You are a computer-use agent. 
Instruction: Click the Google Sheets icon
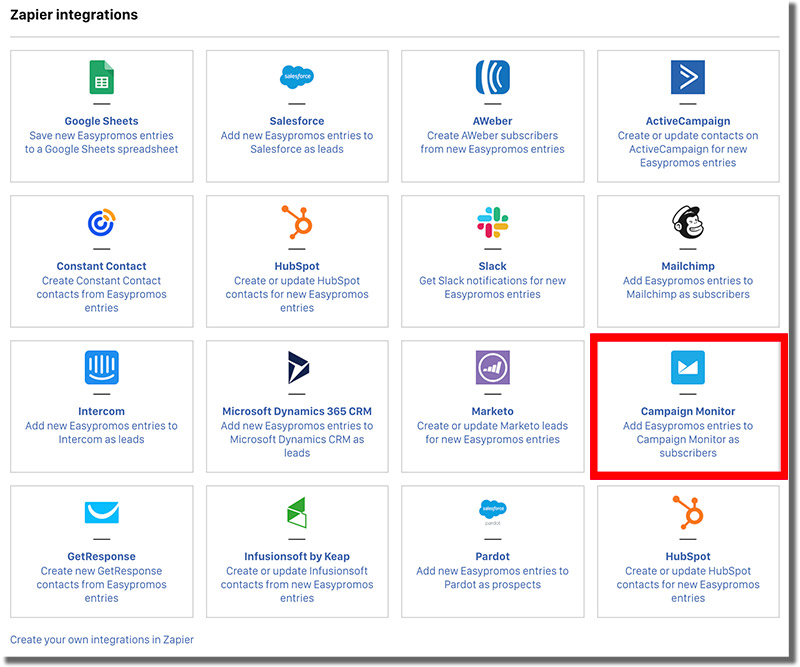click(102, 77)
